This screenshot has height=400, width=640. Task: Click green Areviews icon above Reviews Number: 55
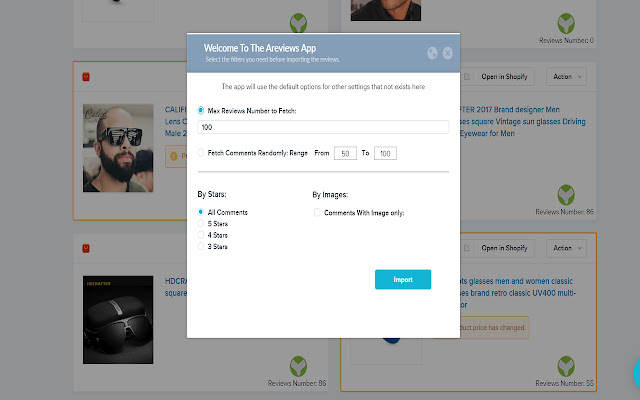pos(566,366)
